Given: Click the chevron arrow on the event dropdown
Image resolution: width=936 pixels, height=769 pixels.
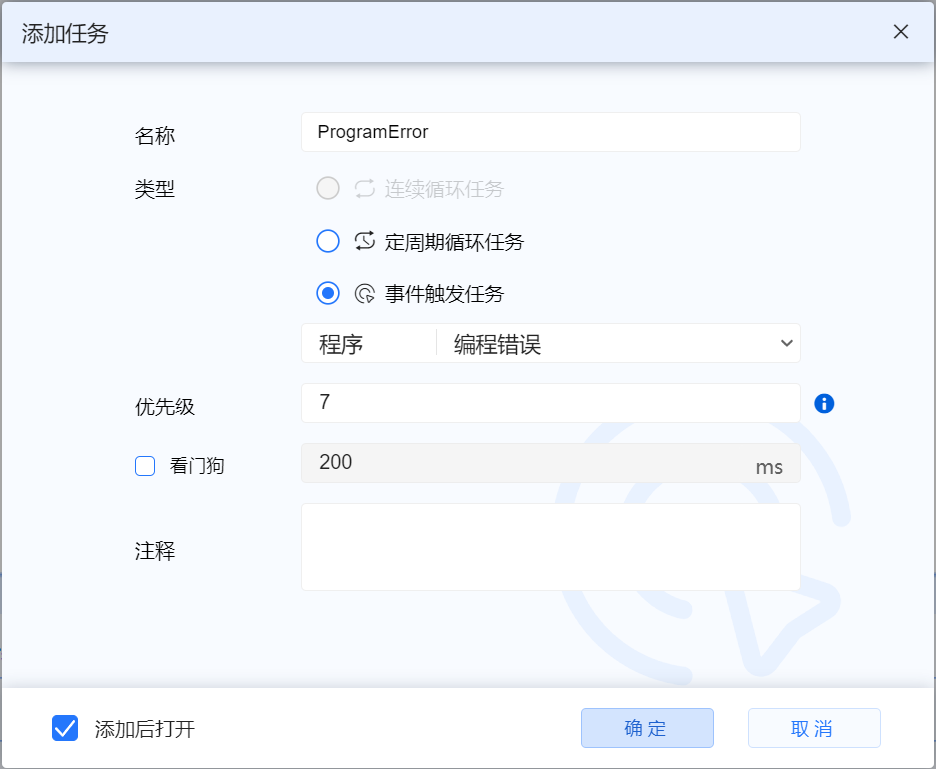Looking at the screenshot, I should click(786, 343).
